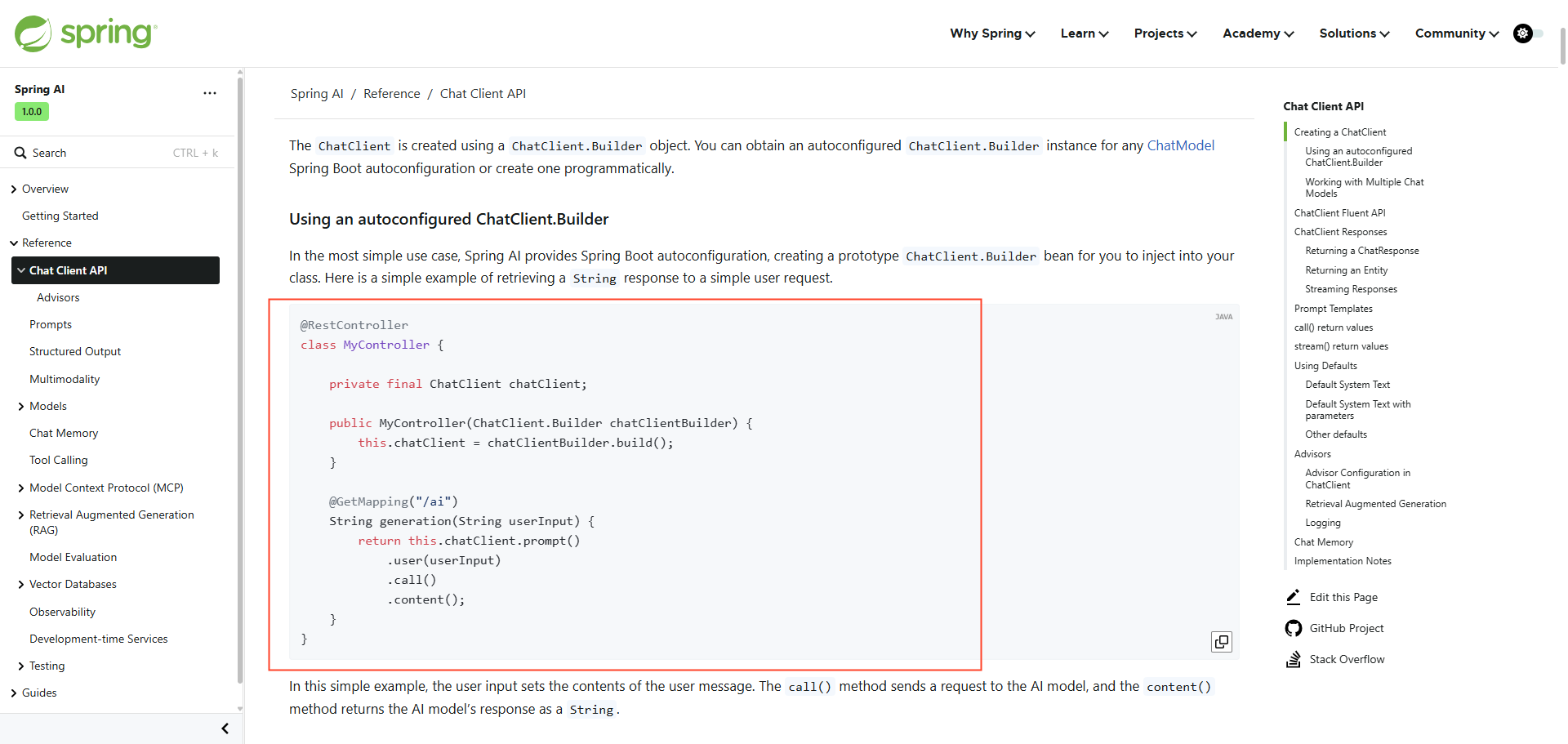Expand the Guides section chevron

point(14,693)
